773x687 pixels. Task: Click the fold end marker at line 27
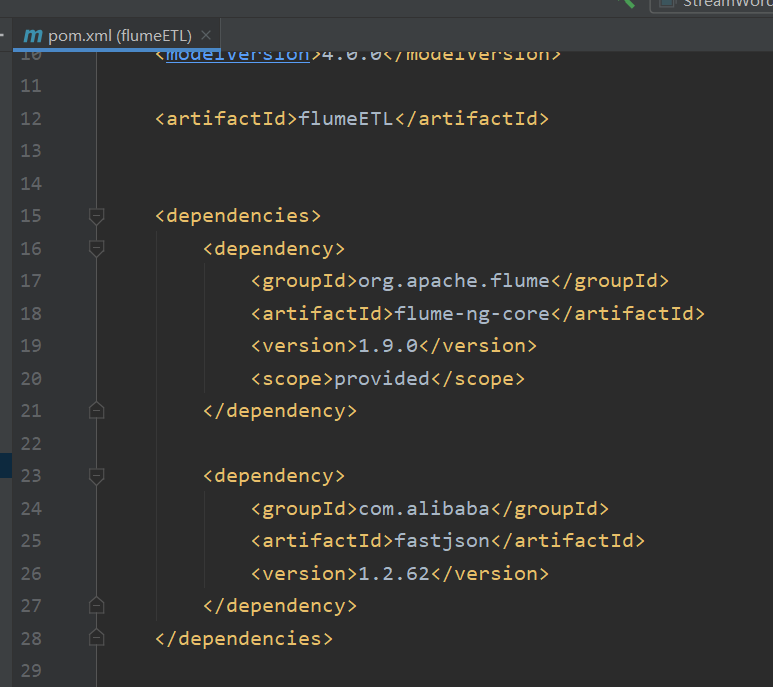point(96,605)
